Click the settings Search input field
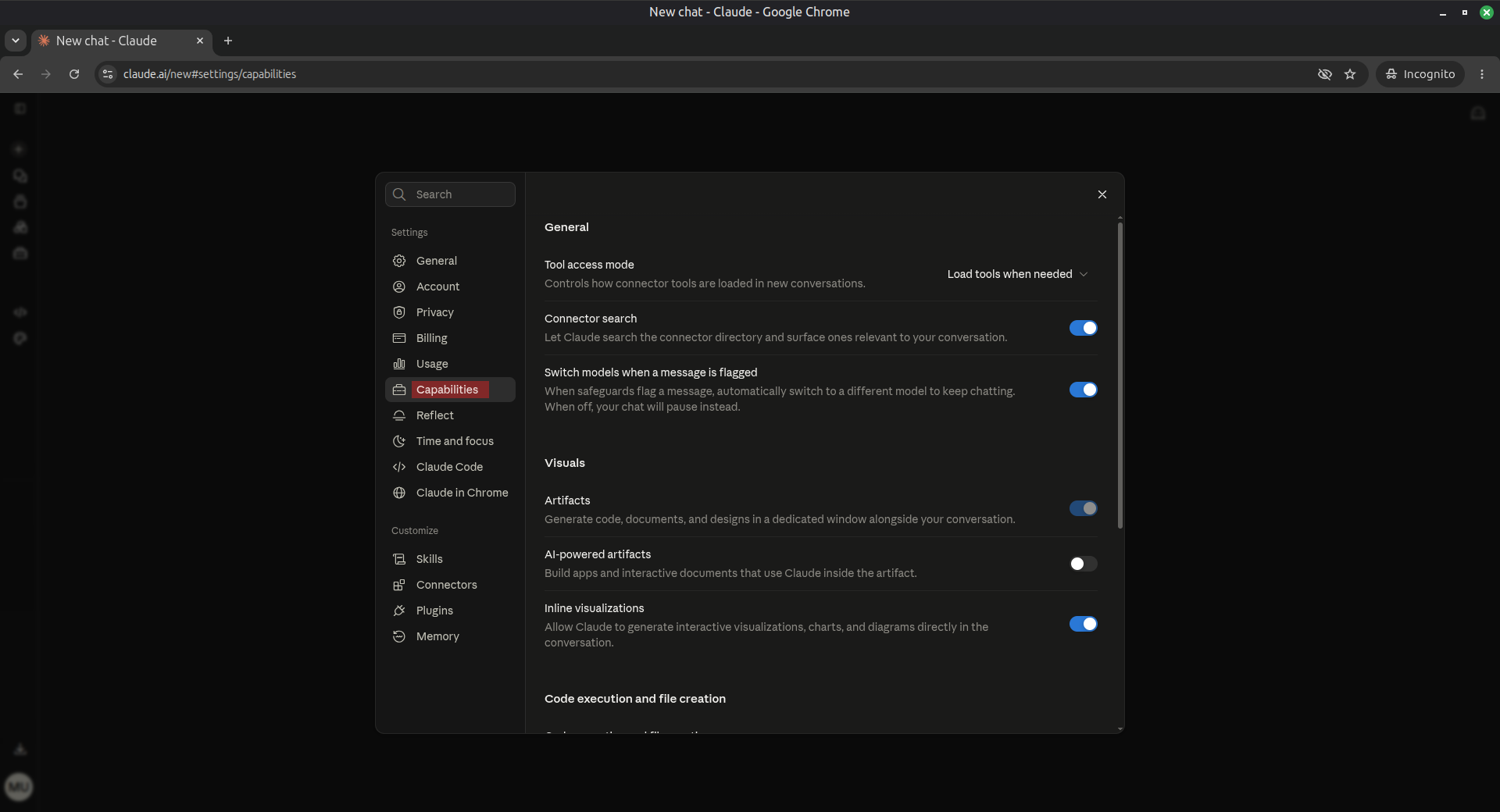Screen dimensions: 1500x812 tap(450, 194)
